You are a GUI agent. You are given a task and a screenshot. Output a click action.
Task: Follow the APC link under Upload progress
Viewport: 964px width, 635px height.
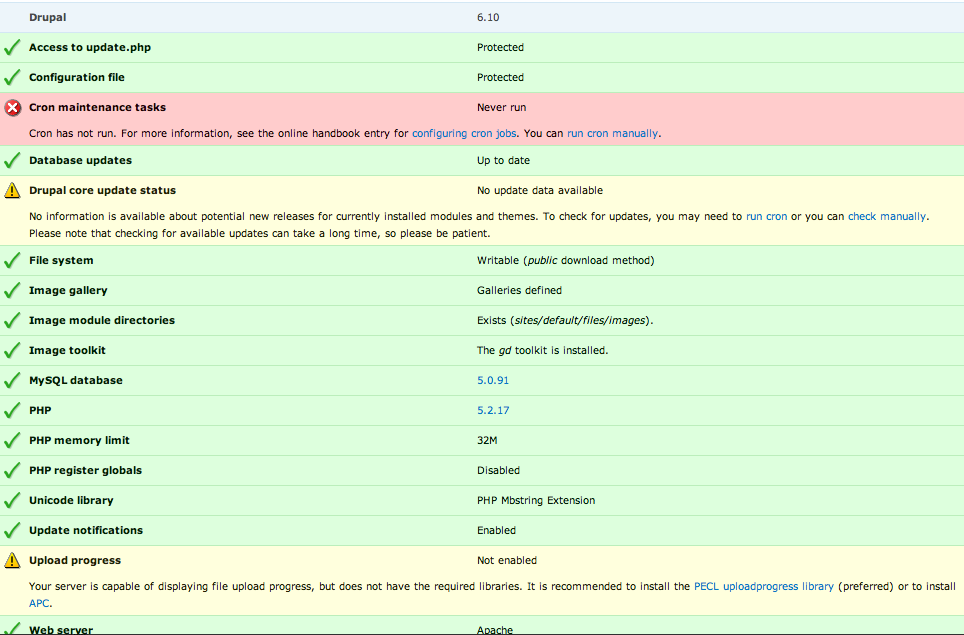pos(39,603)
